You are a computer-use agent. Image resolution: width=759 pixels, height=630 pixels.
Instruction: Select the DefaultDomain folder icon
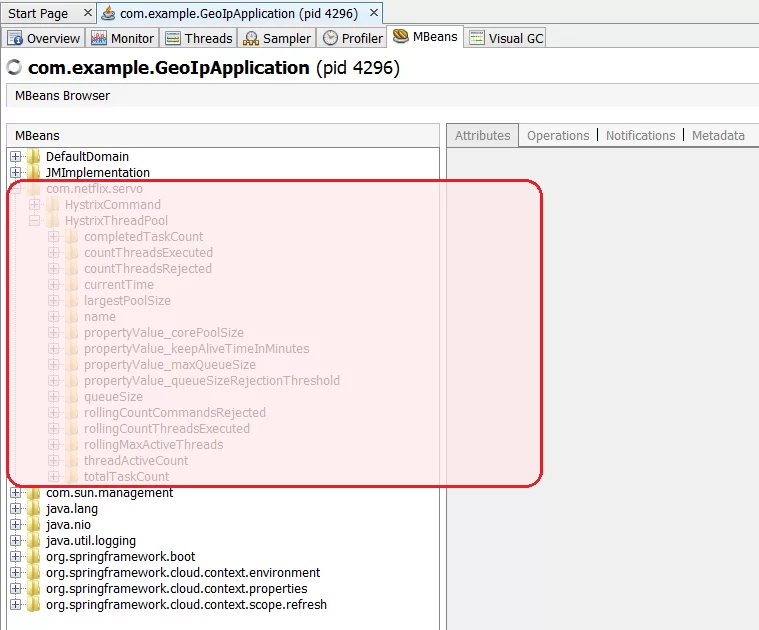point(33,156)
